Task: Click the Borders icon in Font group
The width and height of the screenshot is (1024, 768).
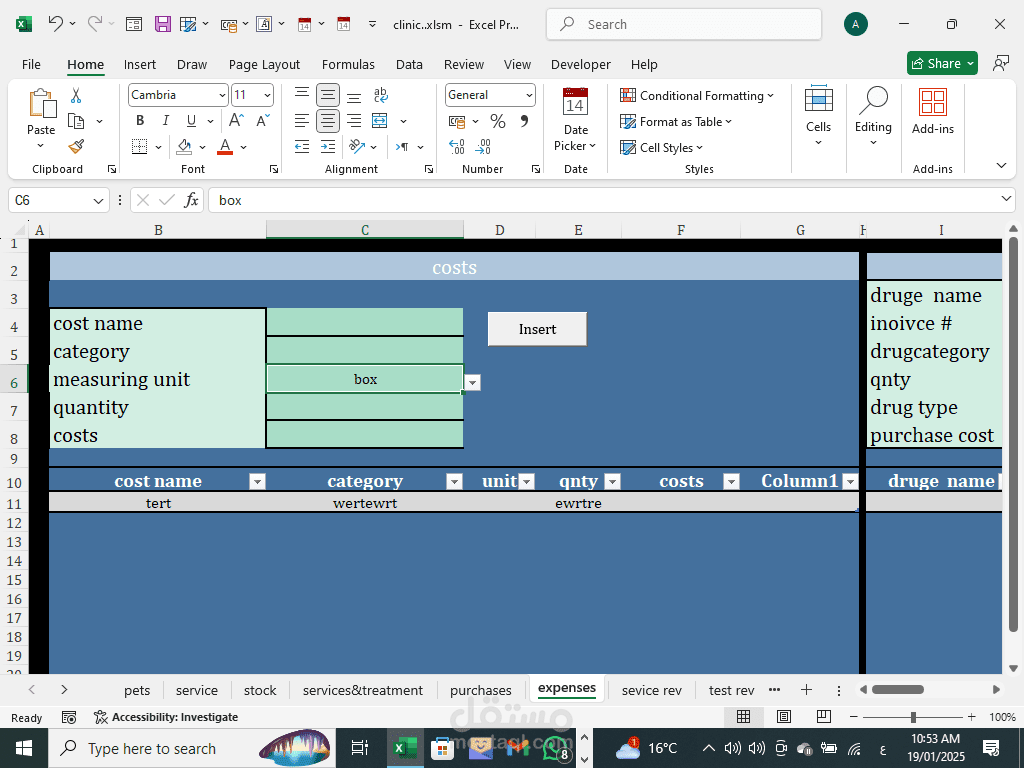Action: coord(139,146)
